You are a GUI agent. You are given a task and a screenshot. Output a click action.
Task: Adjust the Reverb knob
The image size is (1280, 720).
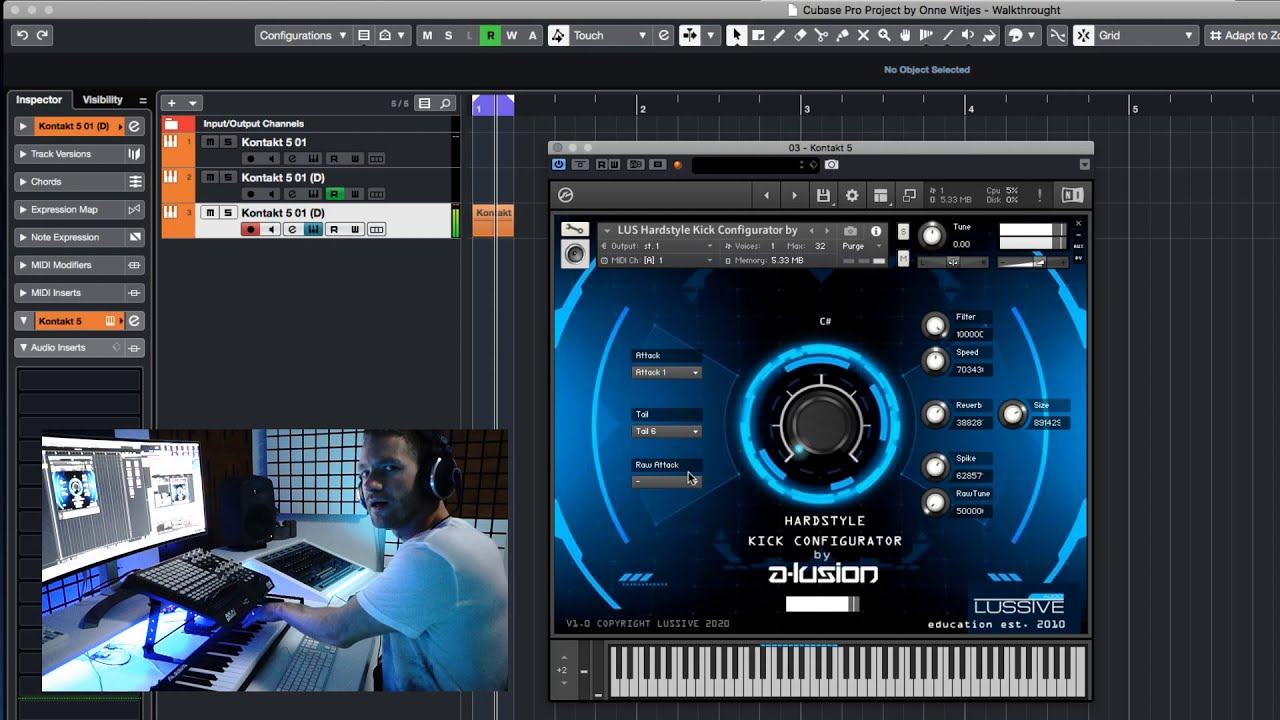tap(935, 414)
